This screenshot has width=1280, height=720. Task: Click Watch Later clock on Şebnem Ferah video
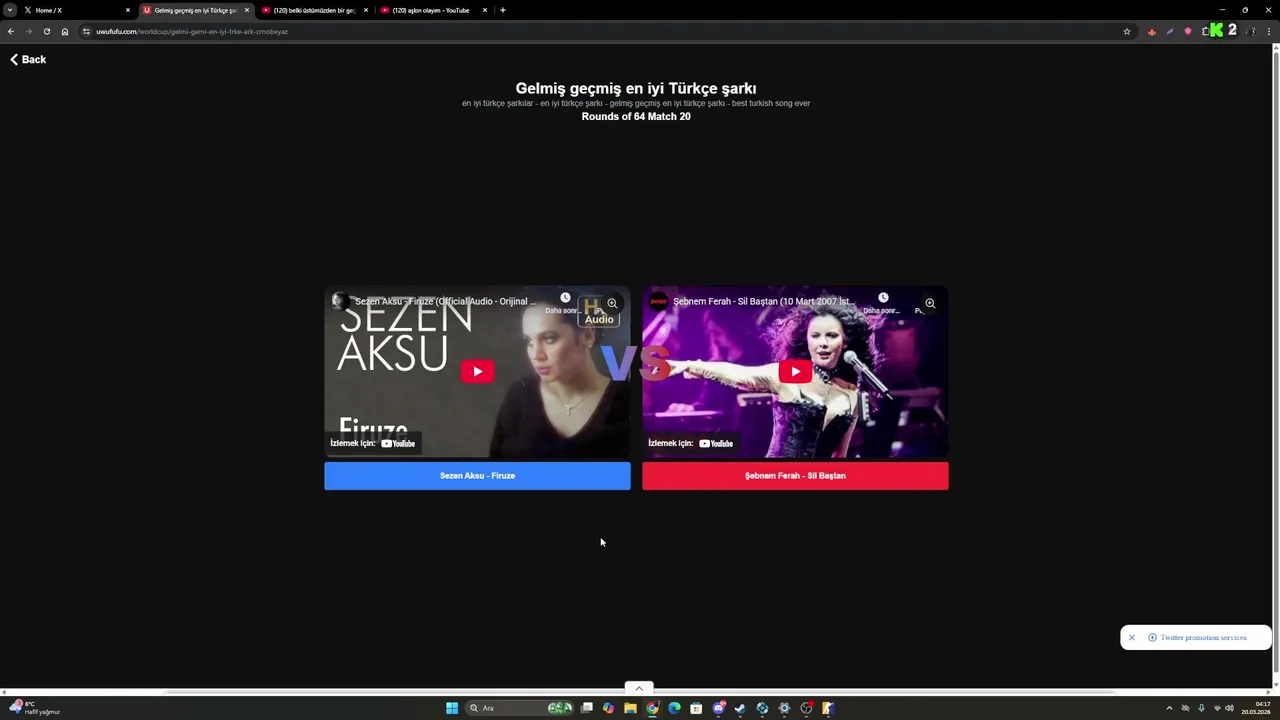[883, 298]
